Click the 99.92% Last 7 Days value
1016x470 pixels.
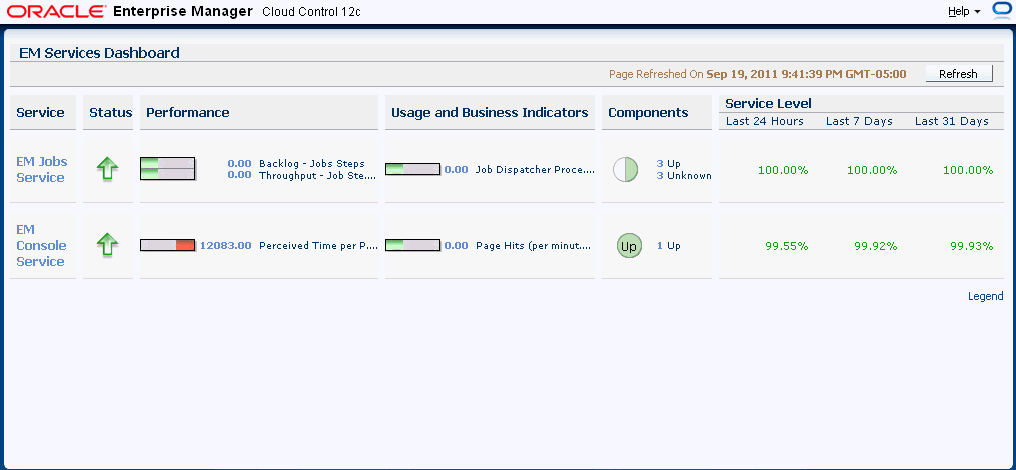(x=875, y=246)
